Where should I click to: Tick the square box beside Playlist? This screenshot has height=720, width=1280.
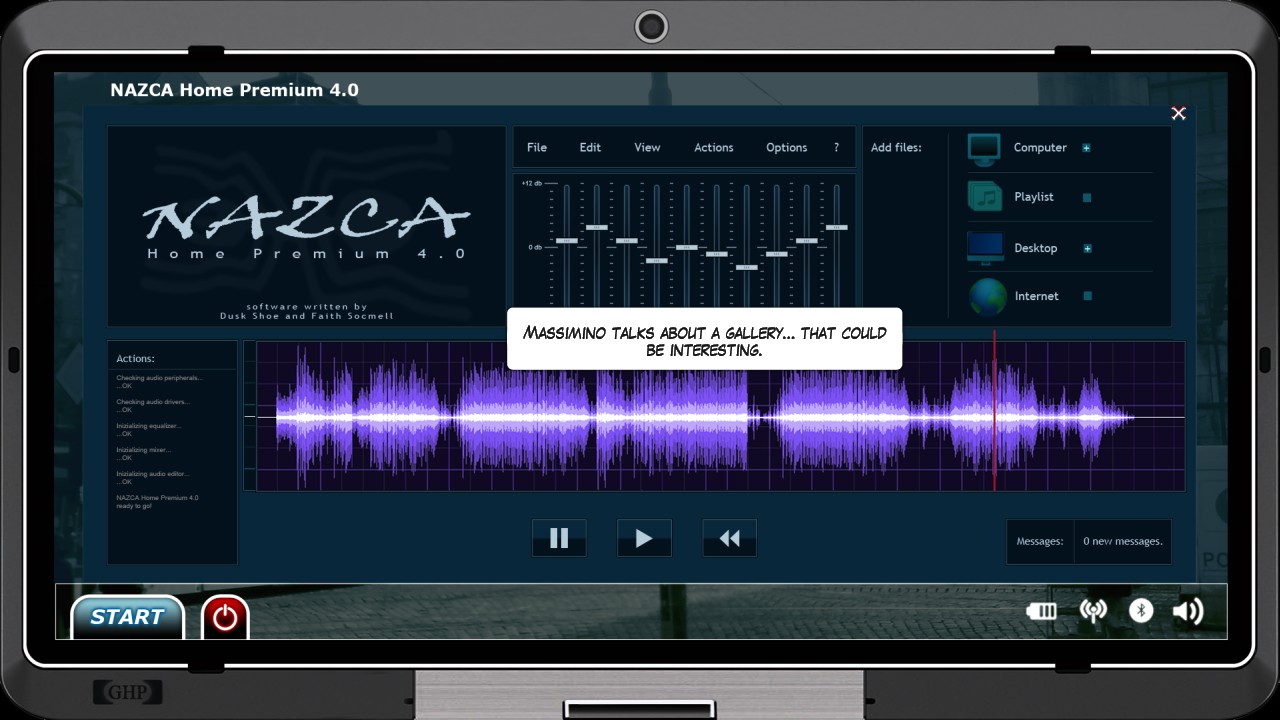[x=1087, y=197]
